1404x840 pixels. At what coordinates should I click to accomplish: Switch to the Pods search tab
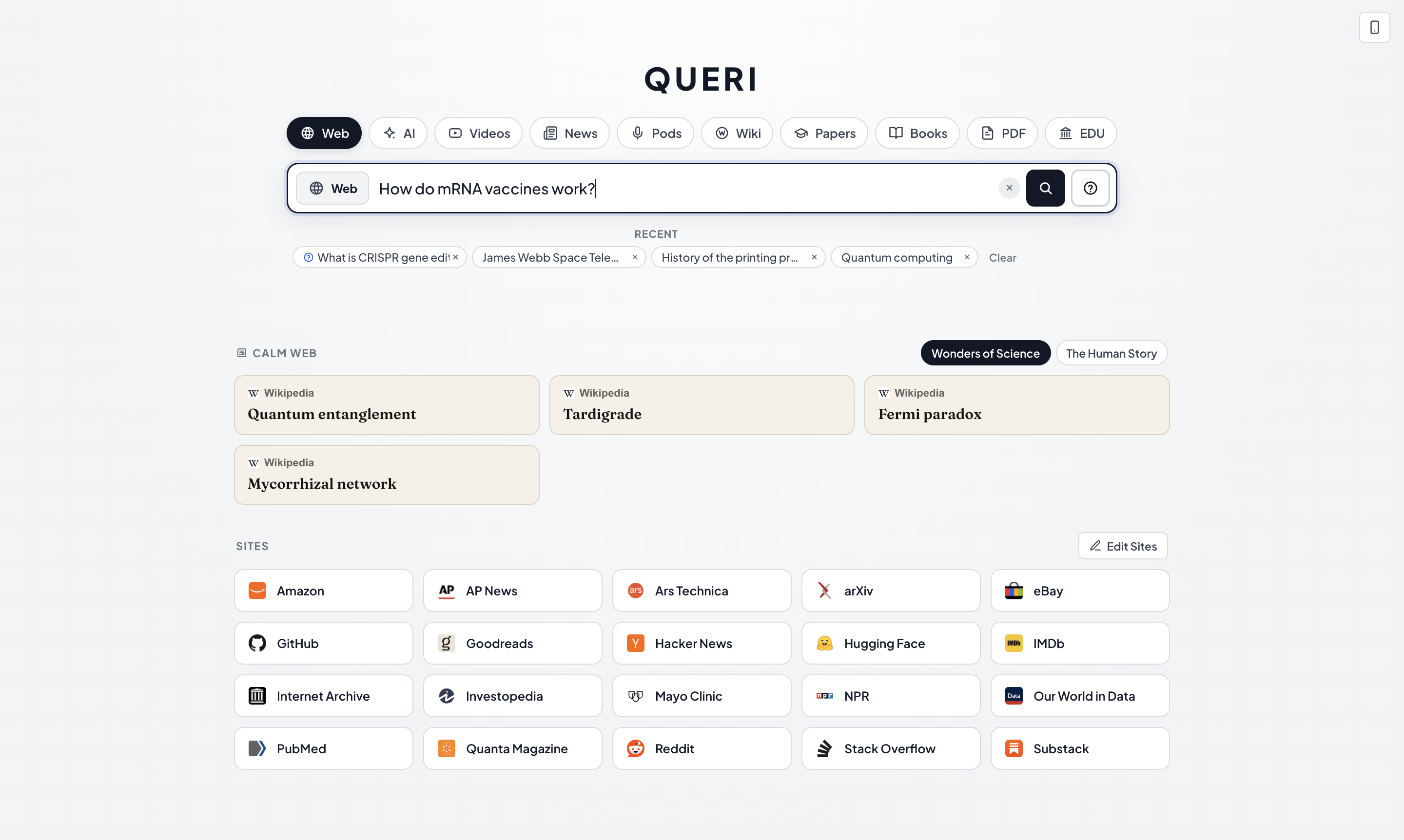click(655, 133)
